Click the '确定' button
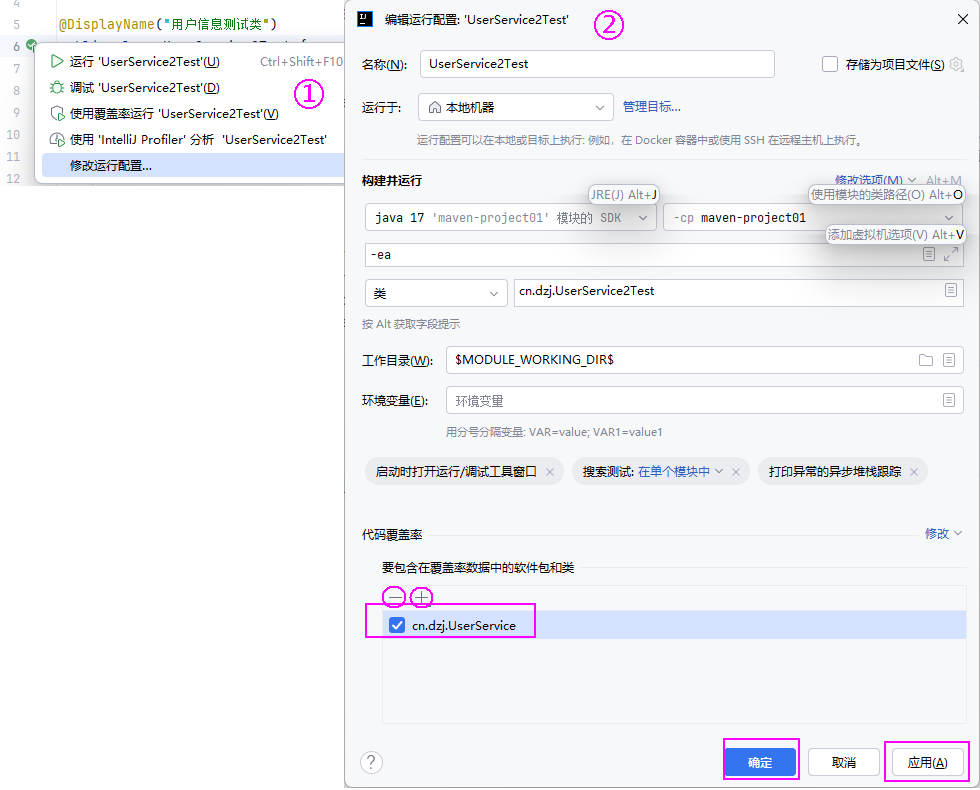This screenshot has width=980, height=790. coord(760,762)
